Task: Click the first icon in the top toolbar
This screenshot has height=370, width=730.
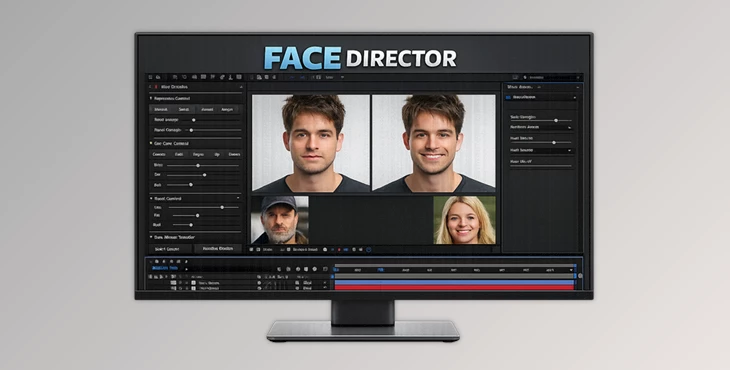Action: (151, 77)
